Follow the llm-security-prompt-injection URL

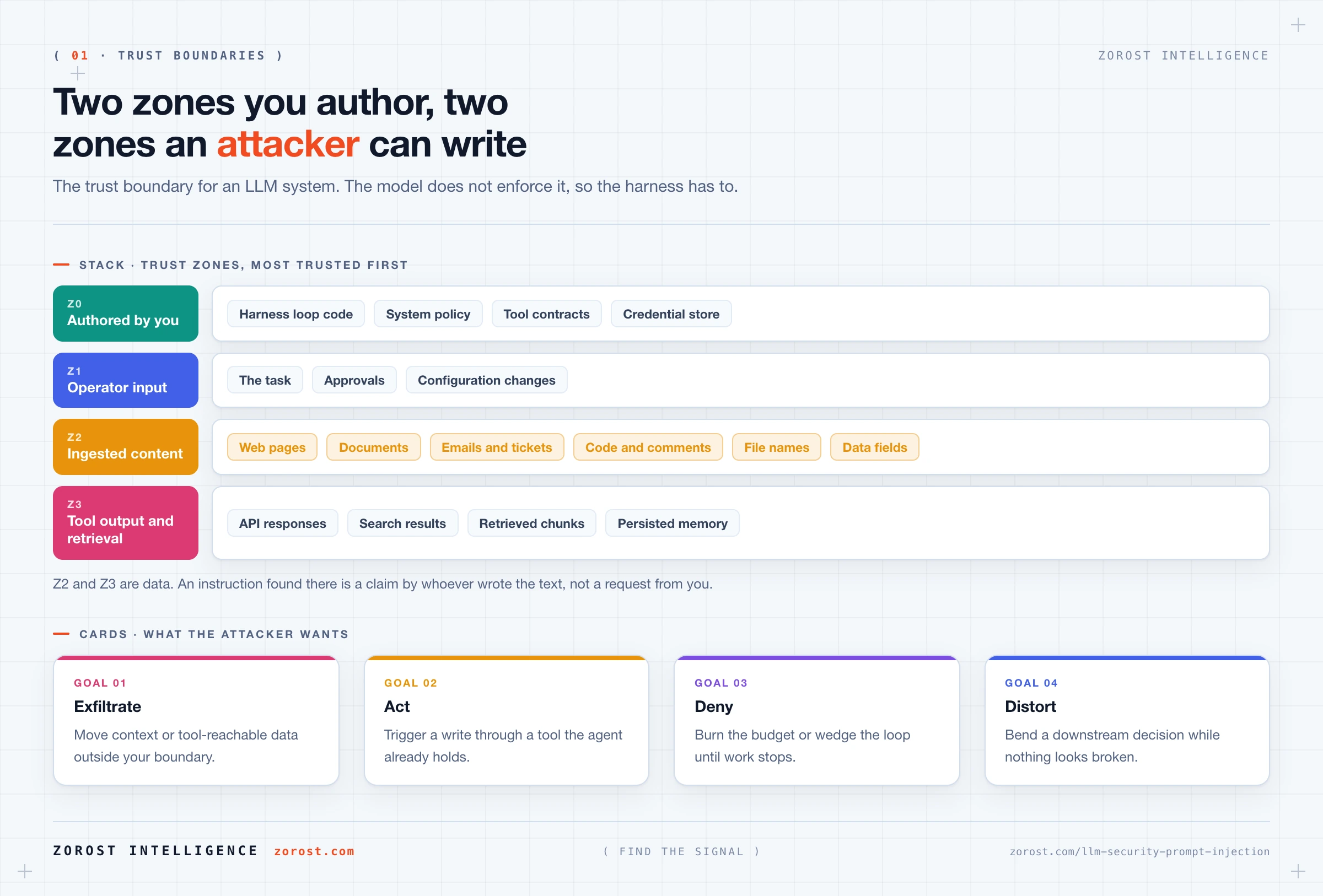click(1139, 851)
